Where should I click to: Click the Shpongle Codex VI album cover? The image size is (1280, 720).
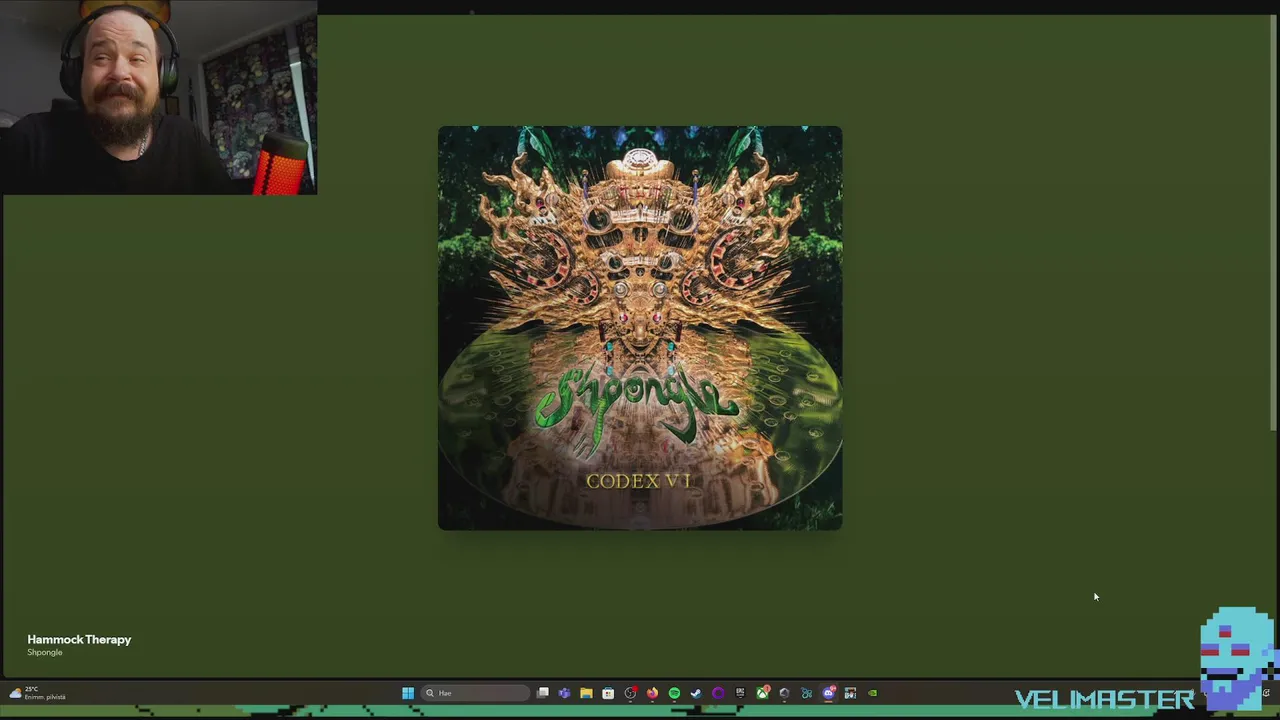click(640, 328)
